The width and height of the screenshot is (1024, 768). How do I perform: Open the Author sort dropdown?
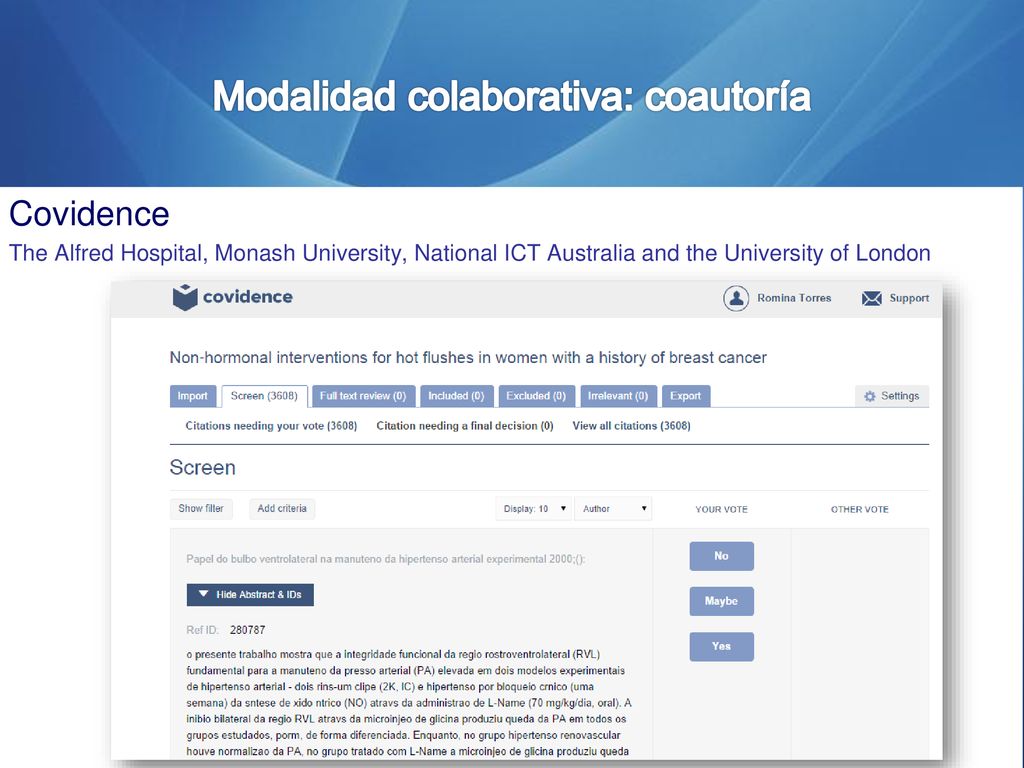click(x=613, y=509)
